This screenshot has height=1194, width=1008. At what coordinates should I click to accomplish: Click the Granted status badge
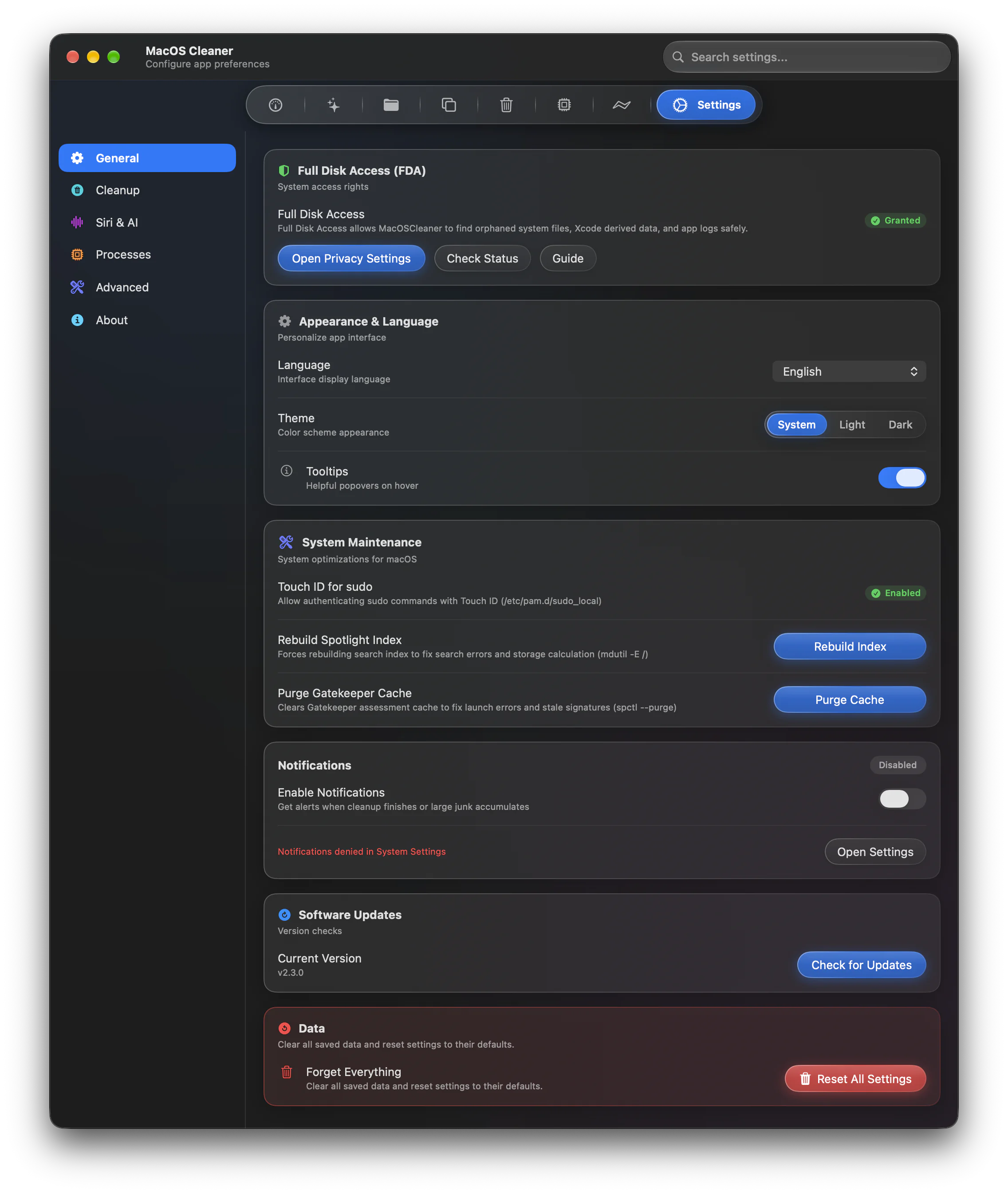pyautogui.click(x=895, y=220)
